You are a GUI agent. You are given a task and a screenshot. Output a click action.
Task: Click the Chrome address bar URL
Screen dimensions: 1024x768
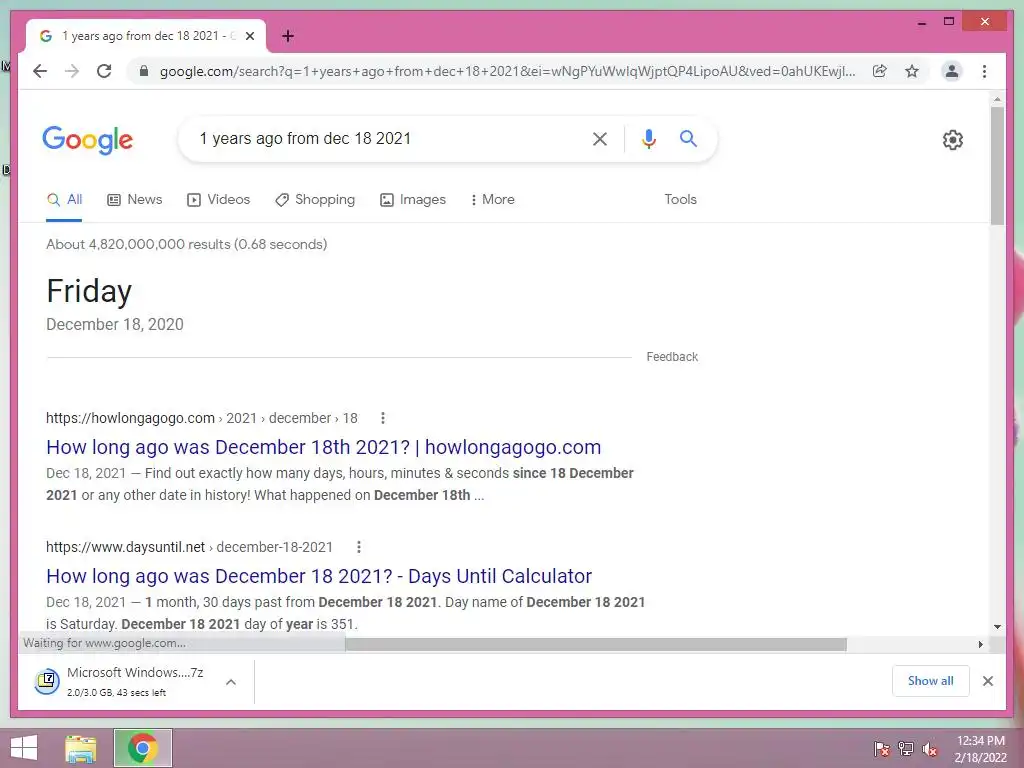507,71
